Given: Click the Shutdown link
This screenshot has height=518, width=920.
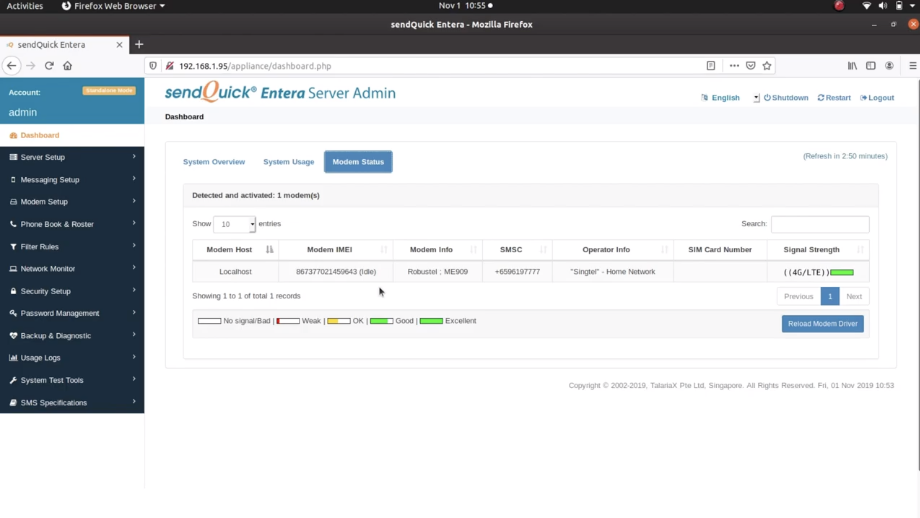Looking at the screenshot, I should 786,98.
